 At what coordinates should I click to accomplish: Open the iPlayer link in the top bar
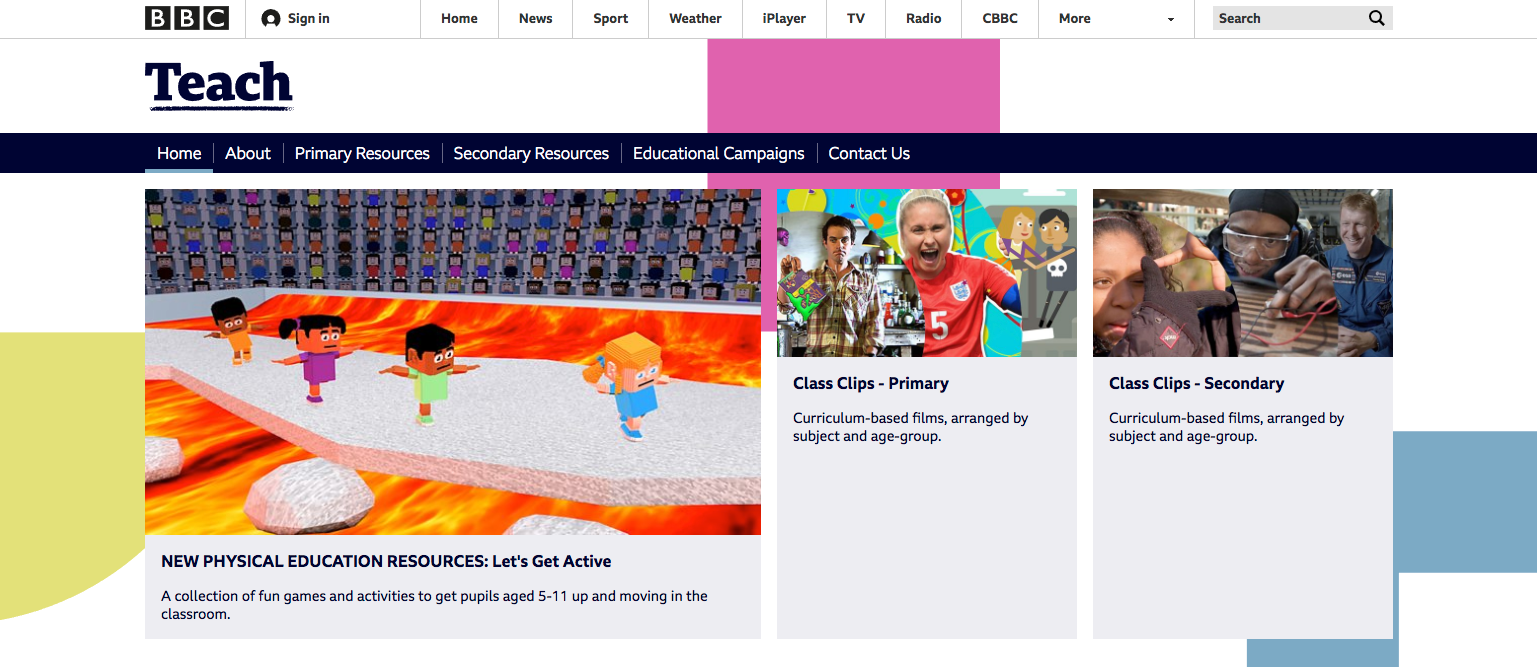coord(784,18)
